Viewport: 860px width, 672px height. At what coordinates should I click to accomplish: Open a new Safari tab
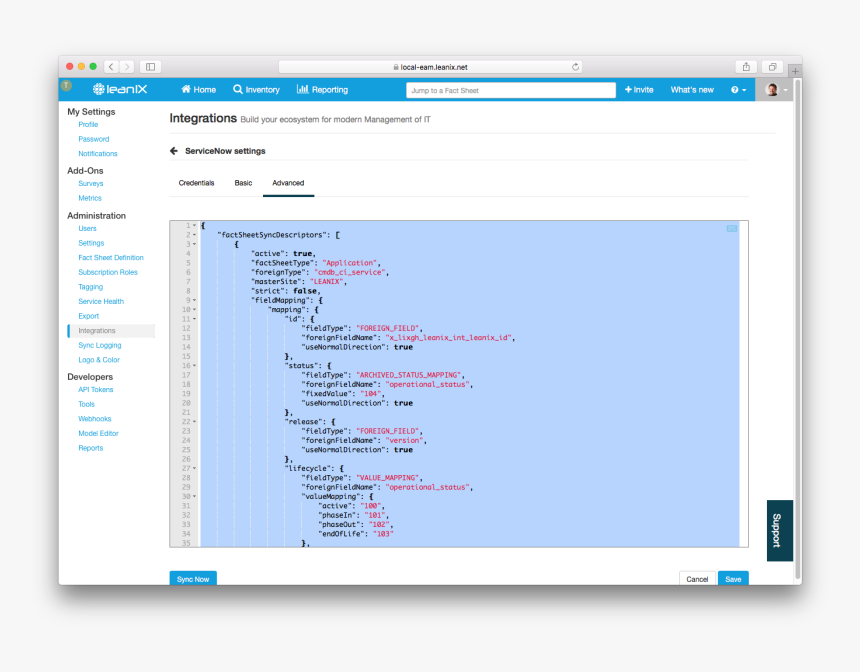795,71
